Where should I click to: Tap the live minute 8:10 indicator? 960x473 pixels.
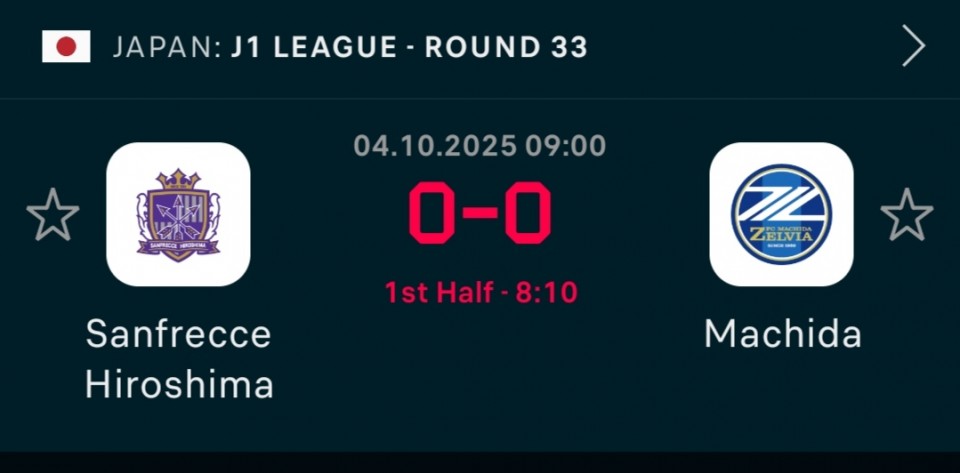pos(548,293)
